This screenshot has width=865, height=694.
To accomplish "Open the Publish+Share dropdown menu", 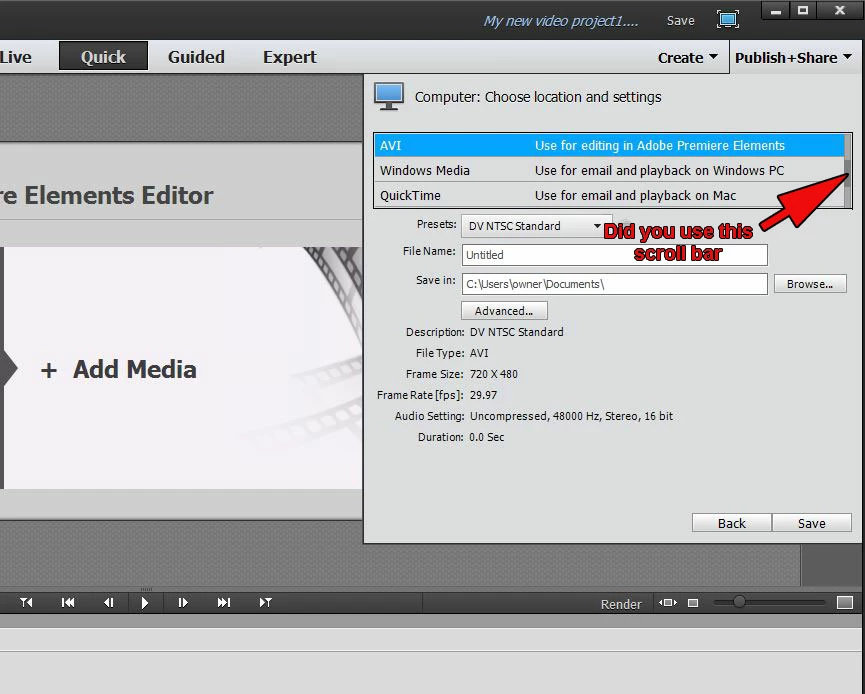I will tap(793, 57).
